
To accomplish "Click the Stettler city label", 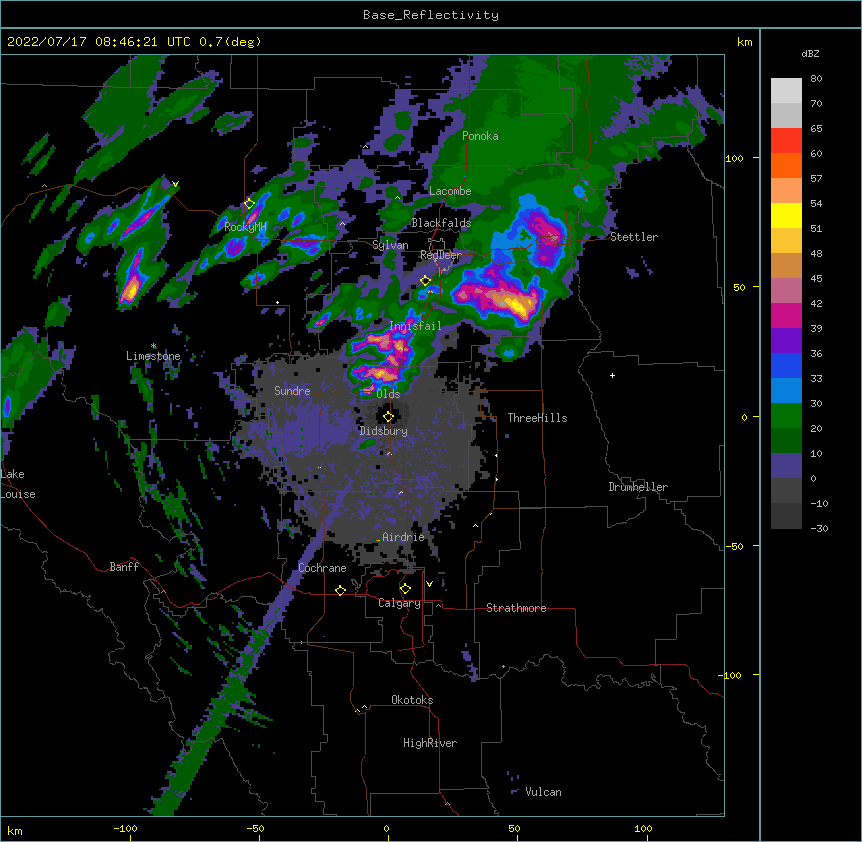I will click(x=634, y=237).
